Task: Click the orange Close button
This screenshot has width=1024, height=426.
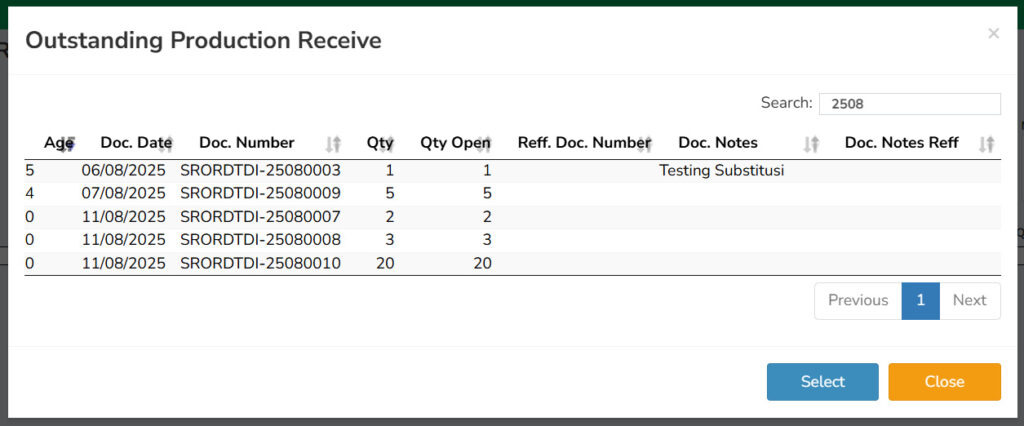Action: [x=944, y=382]
